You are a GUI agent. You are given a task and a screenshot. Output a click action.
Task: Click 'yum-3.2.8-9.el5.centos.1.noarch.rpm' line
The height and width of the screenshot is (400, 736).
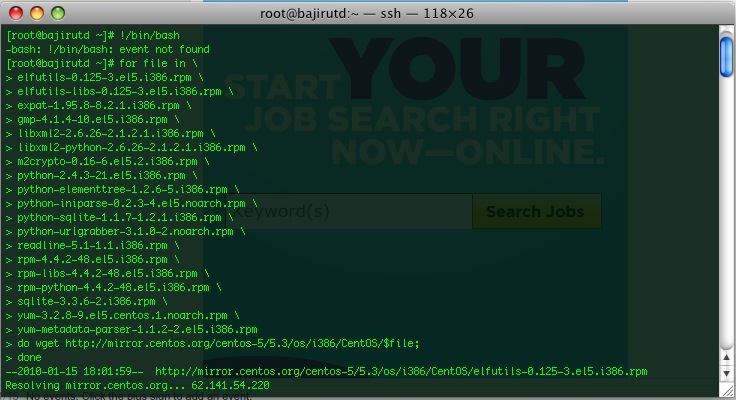[x=123, y=315]
